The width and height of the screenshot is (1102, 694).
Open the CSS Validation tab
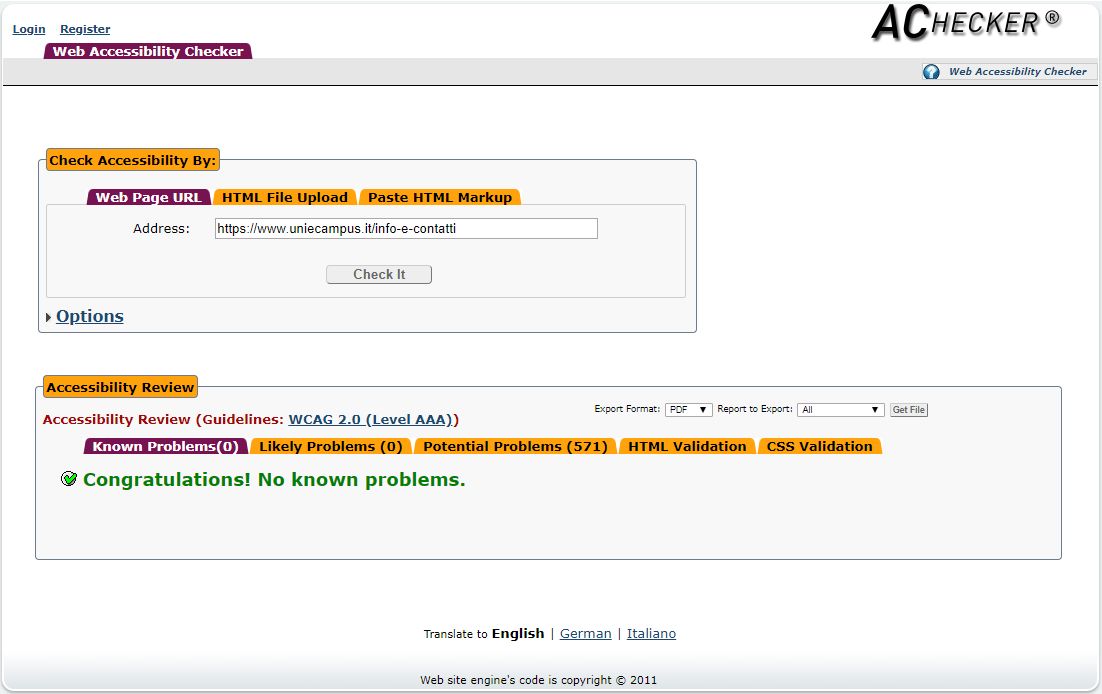pos(819,446)
